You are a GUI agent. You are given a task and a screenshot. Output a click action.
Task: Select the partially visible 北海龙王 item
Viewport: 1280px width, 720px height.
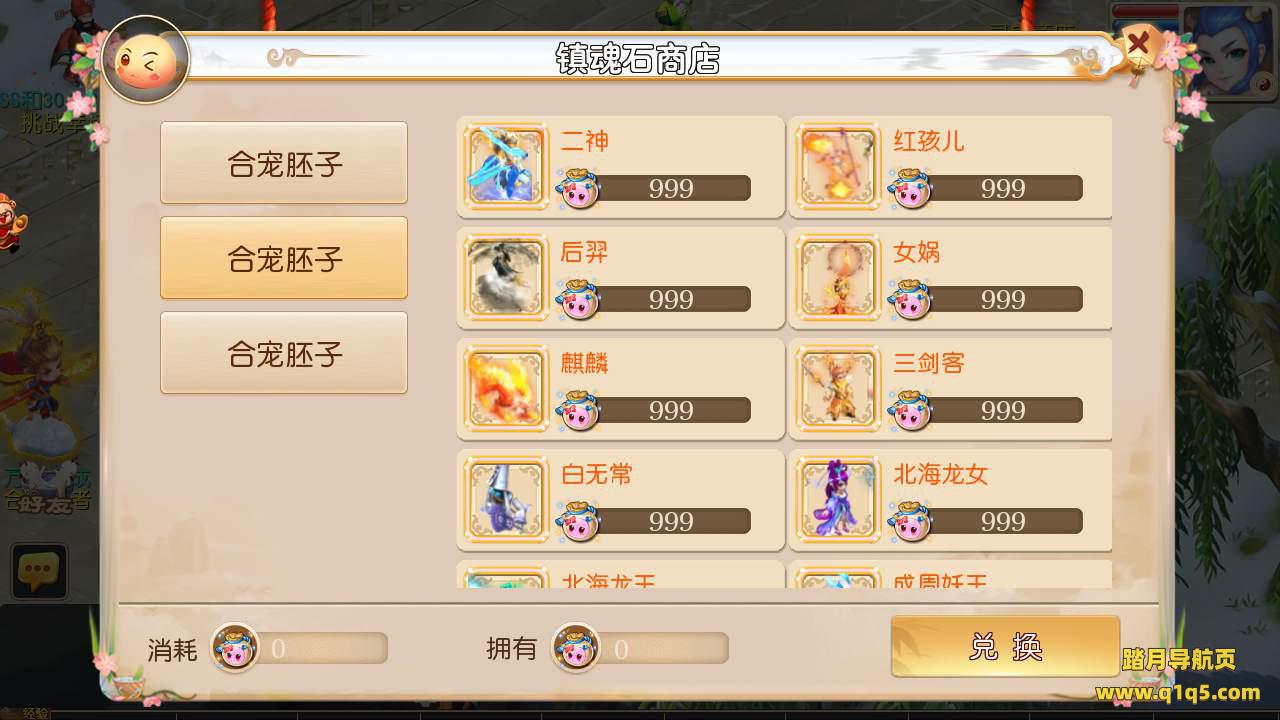(621, 574)
